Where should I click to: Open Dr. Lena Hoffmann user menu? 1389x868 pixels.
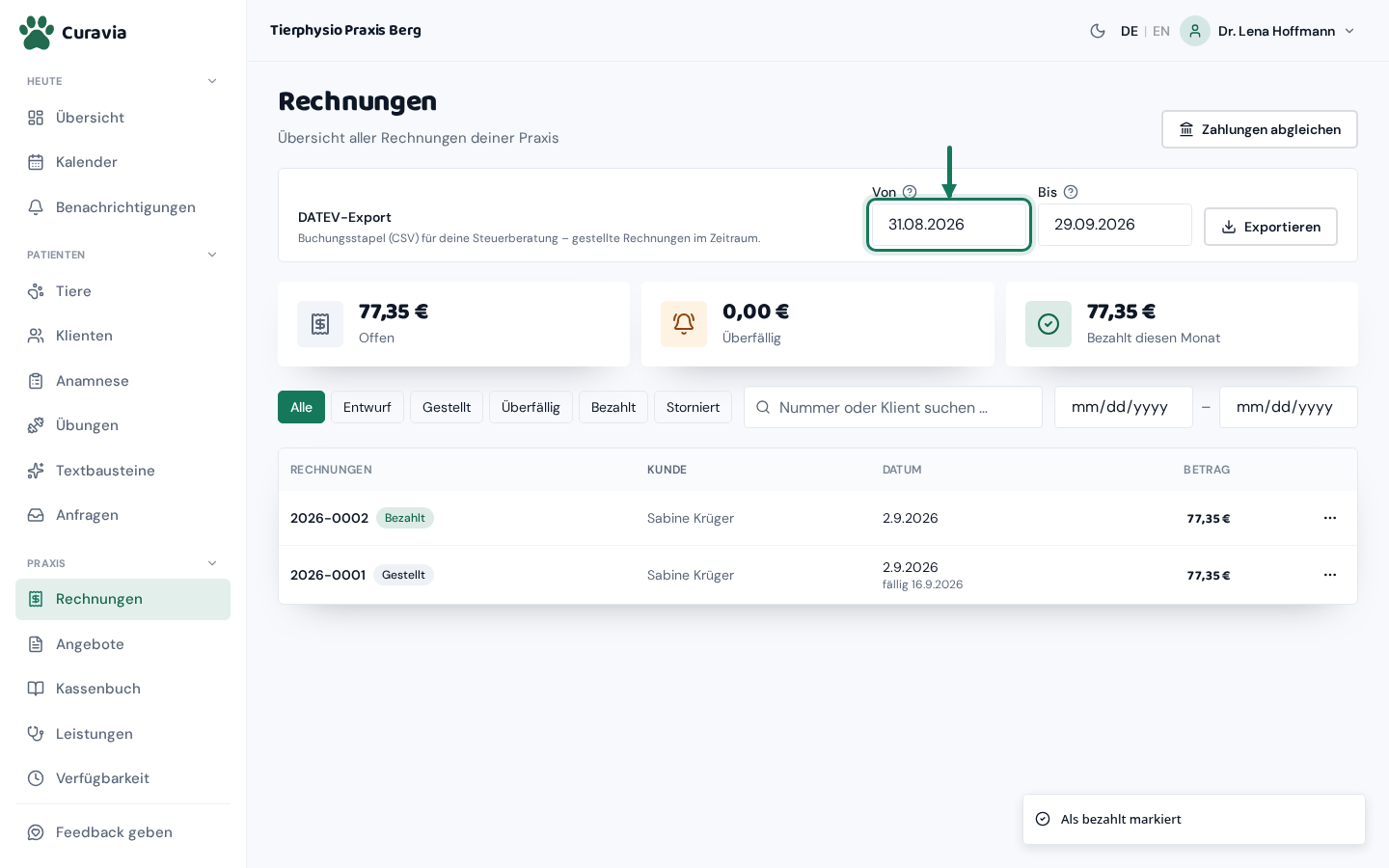click(x=1268, y=31)
